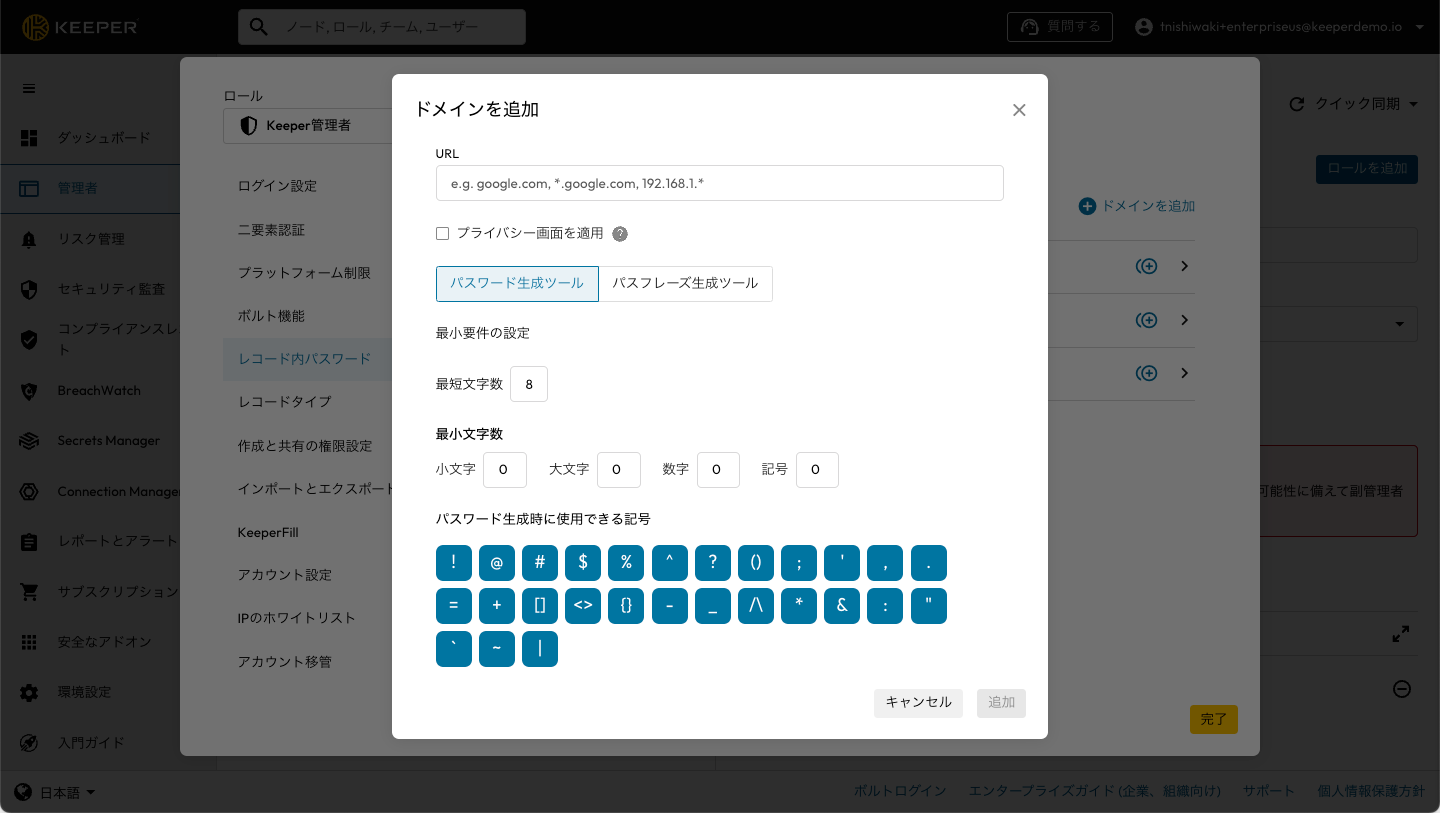
Task: Click the expand arrows icon at right
Action: (x=1401, y=634)
